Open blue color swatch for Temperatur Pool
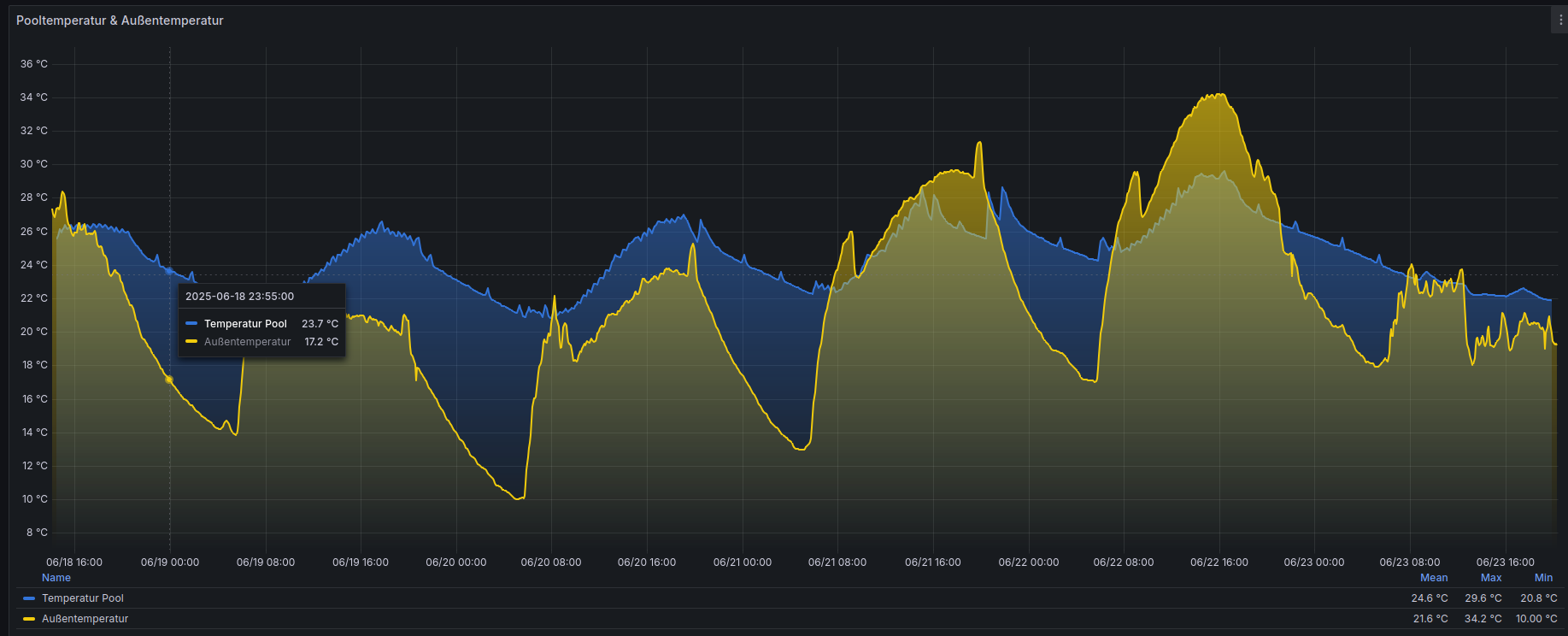This screenshot has width=1568, height=636. click(x=29, y=598)
